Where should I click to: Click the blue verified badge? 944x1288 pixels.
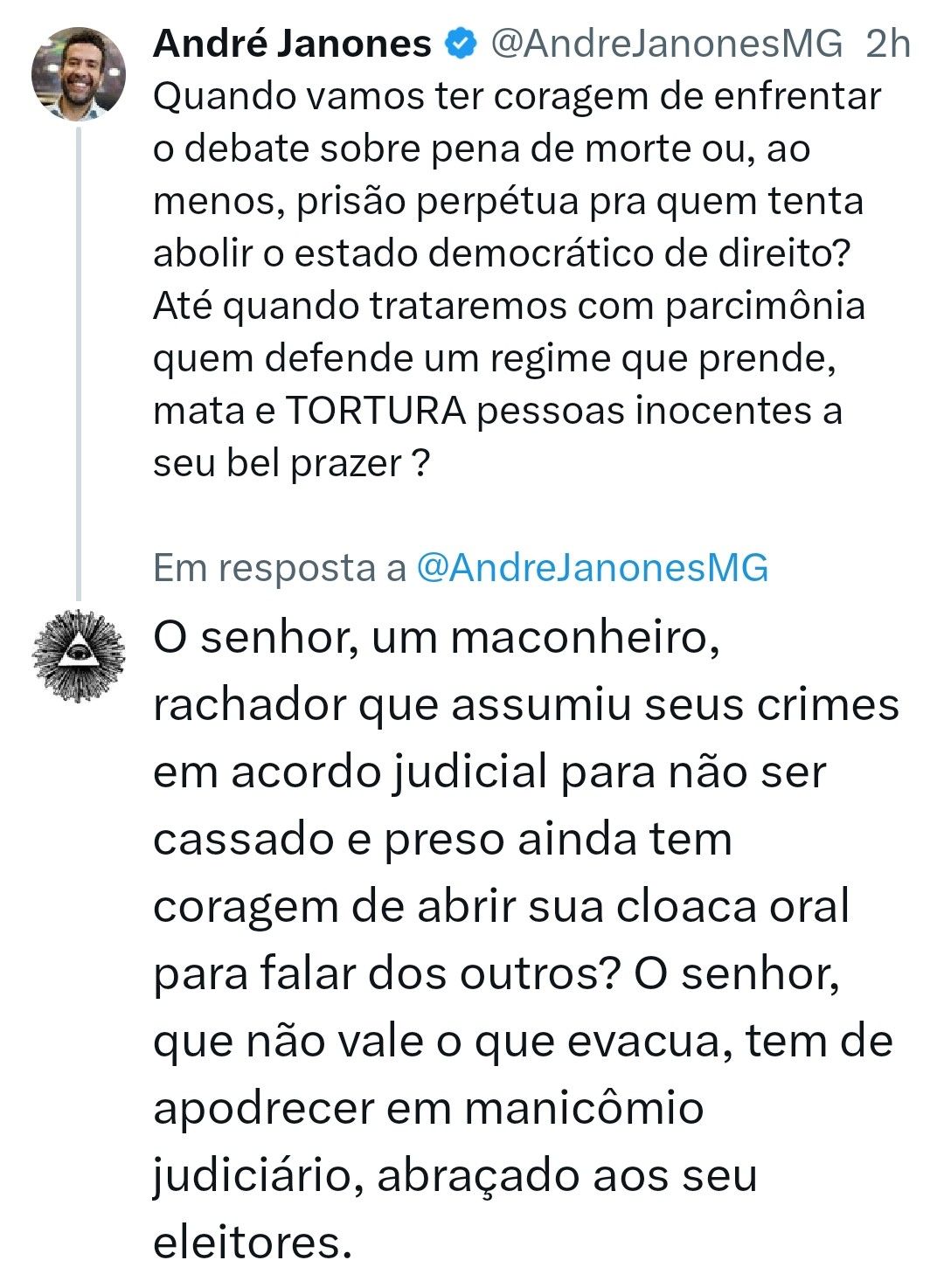[x=462, y=44]
